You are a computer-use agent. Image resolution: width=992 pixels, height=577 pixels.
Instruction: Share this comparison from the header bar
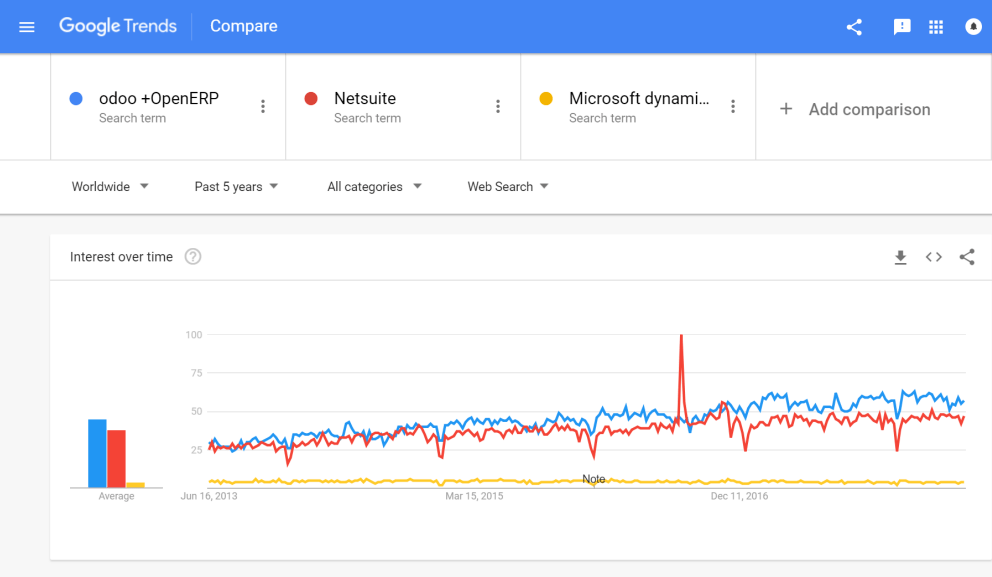tap(854, 27)
